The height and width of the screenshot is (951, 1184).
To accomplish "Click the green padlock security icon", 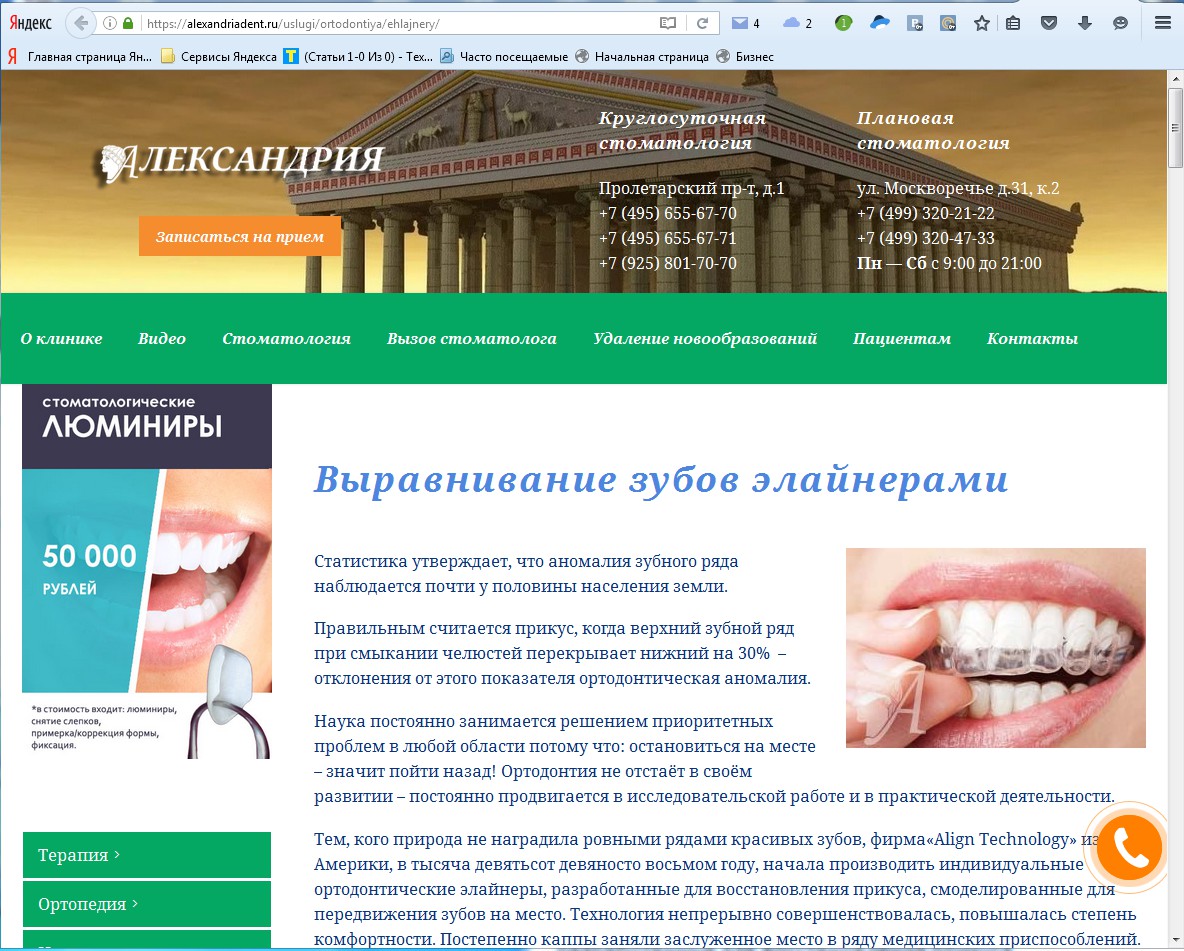I will coord(128,23).
